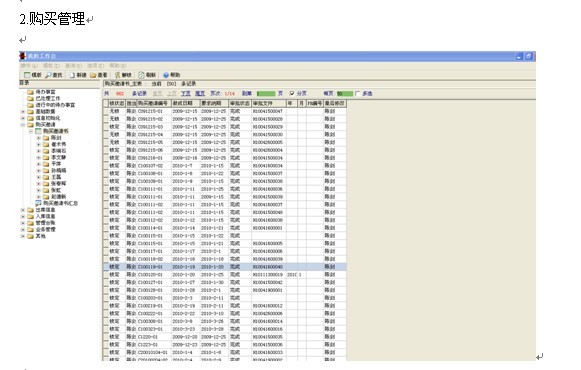Jump to last page via 尾页 link
Screen dimensions: 581x370
point(200,93)
